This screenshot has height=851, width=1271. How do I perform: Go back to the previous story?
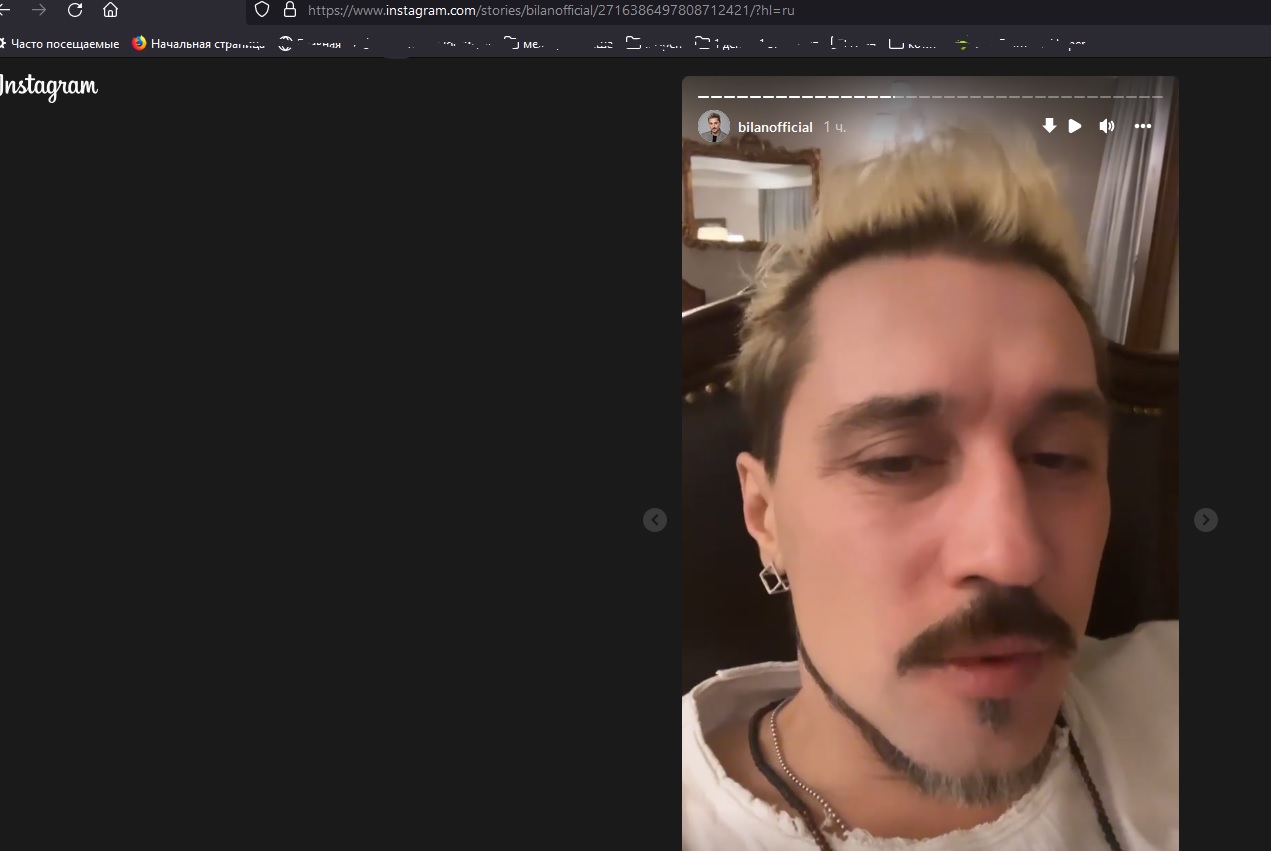coord(655,520)
